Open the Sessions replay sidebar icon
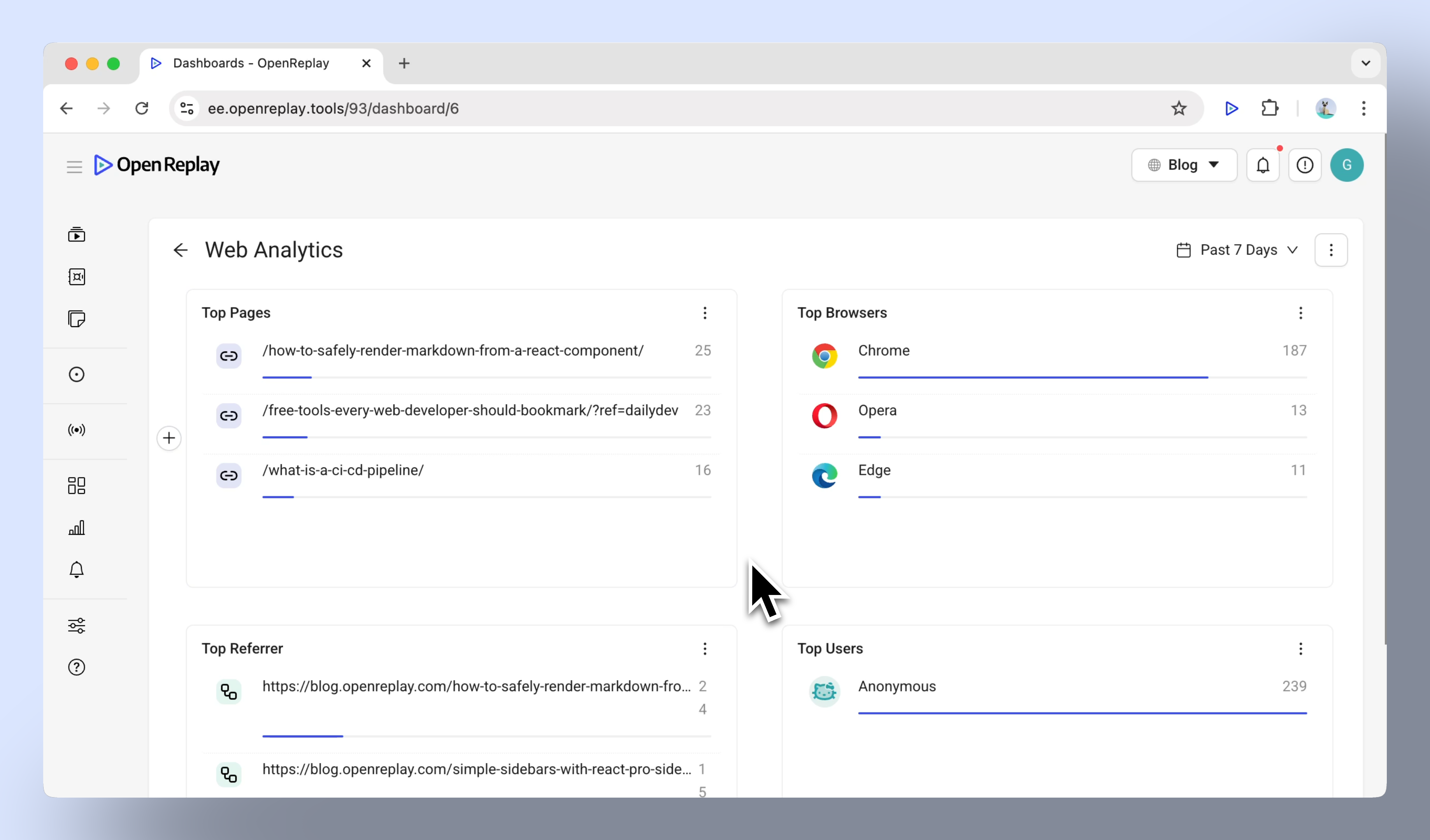The height and width of the screenshot is (840, 1430). [x=77, y=234]
